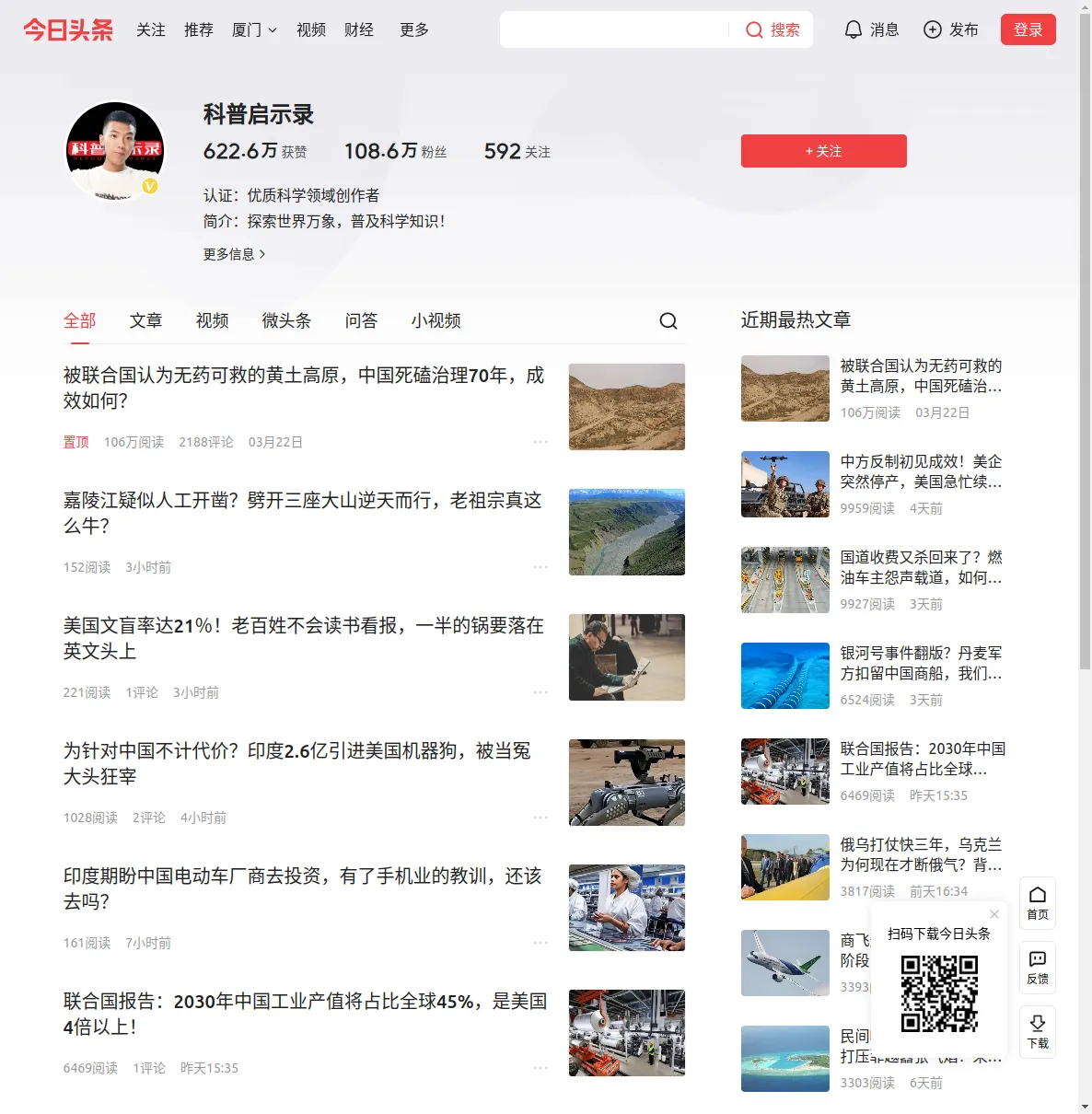Open more options for 嘉陵江 article

(540, 567)
